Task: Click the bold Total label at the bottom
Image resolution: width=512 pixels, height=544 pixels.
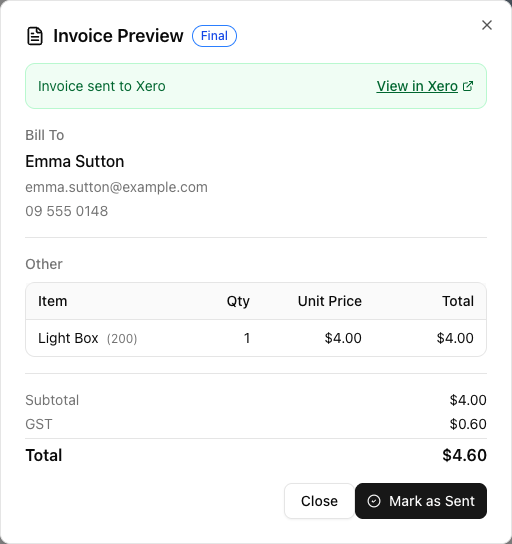Action: coord(44,455)
